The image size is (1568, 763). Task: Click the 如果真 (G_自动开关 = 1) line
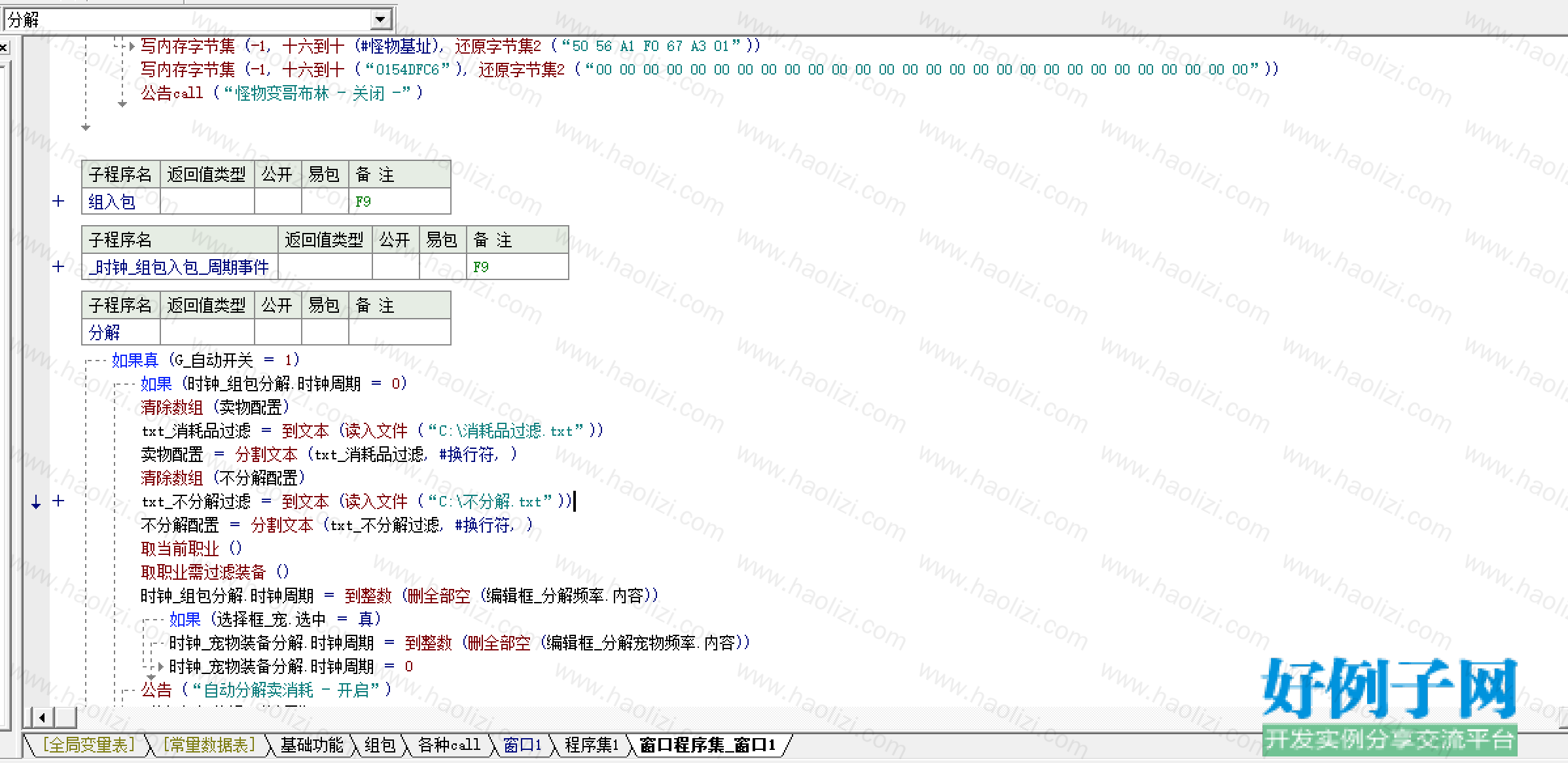point(205,360)
